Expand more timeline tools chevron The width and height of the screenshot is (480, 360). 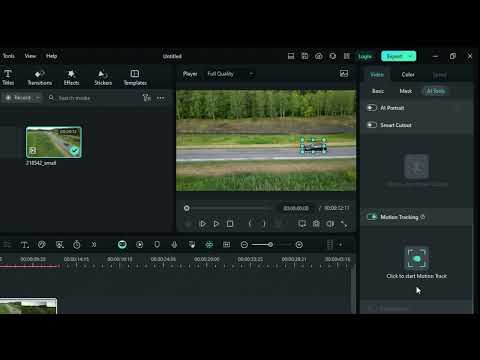click(x=94, y=245)
